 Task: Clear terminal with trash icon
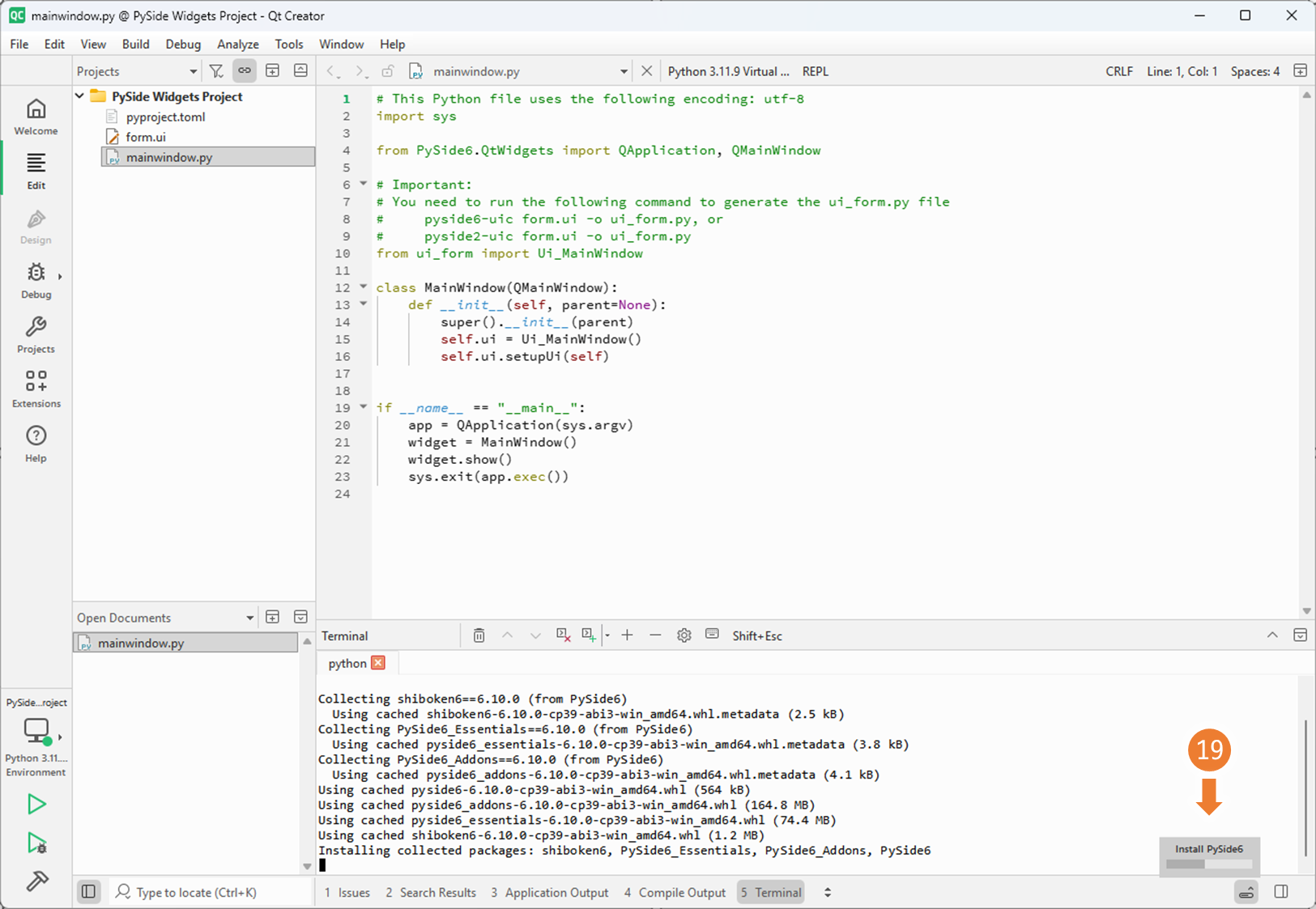pos(479,635)
